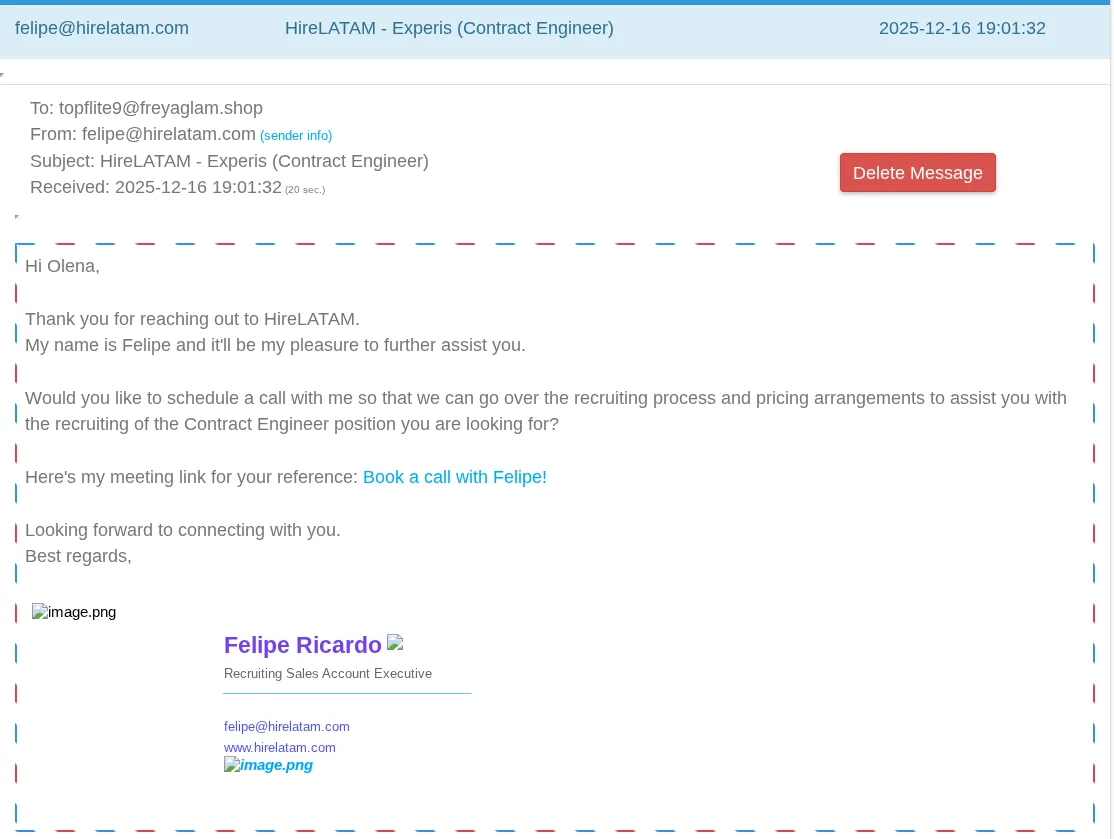The height and width of the screenshot is (839, 1114).
Task: Open the "(sender info)" link
Action: click(x=296, y=135)
